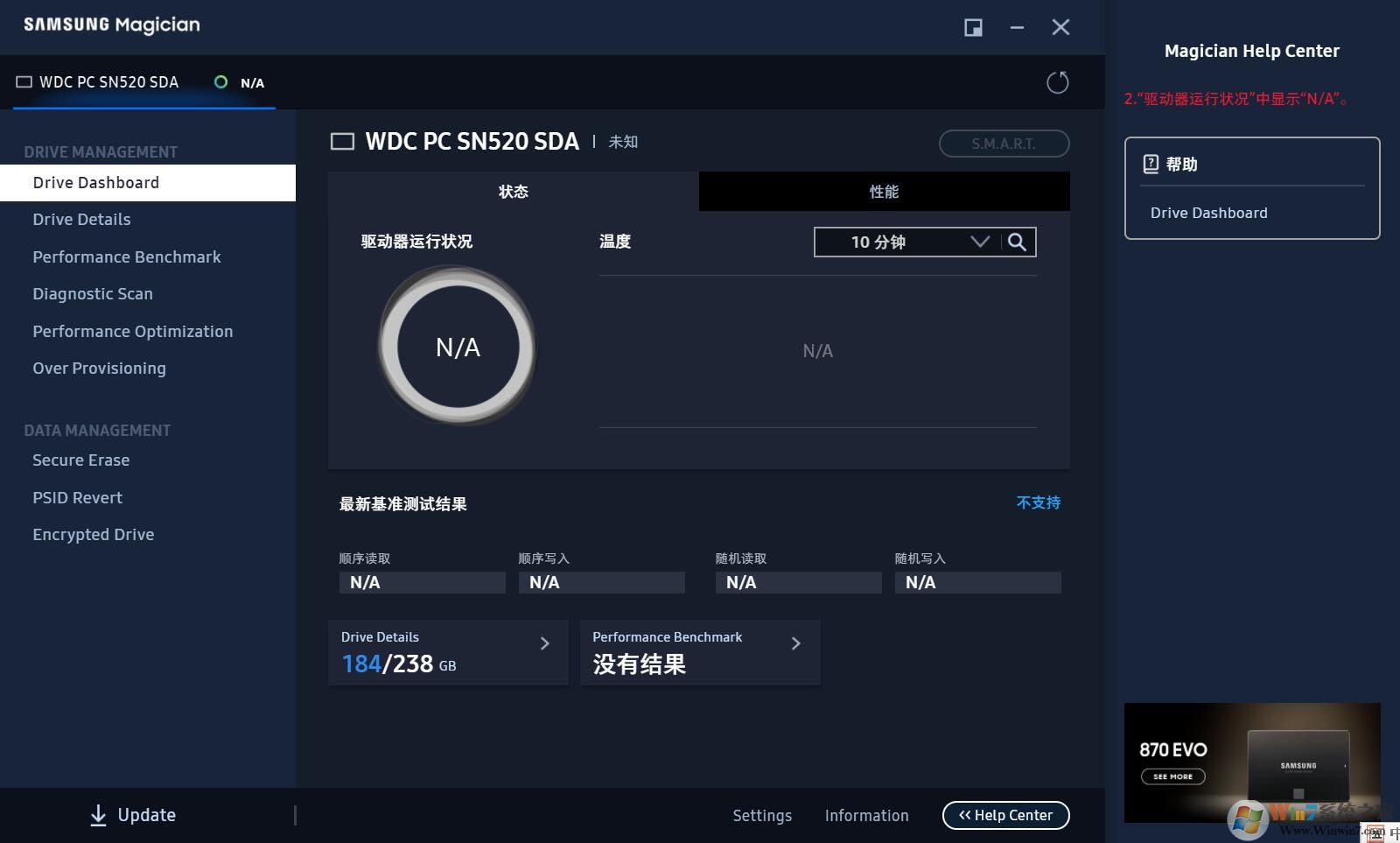Expand the Drive Details card arrow

click(x=545, y=643)
